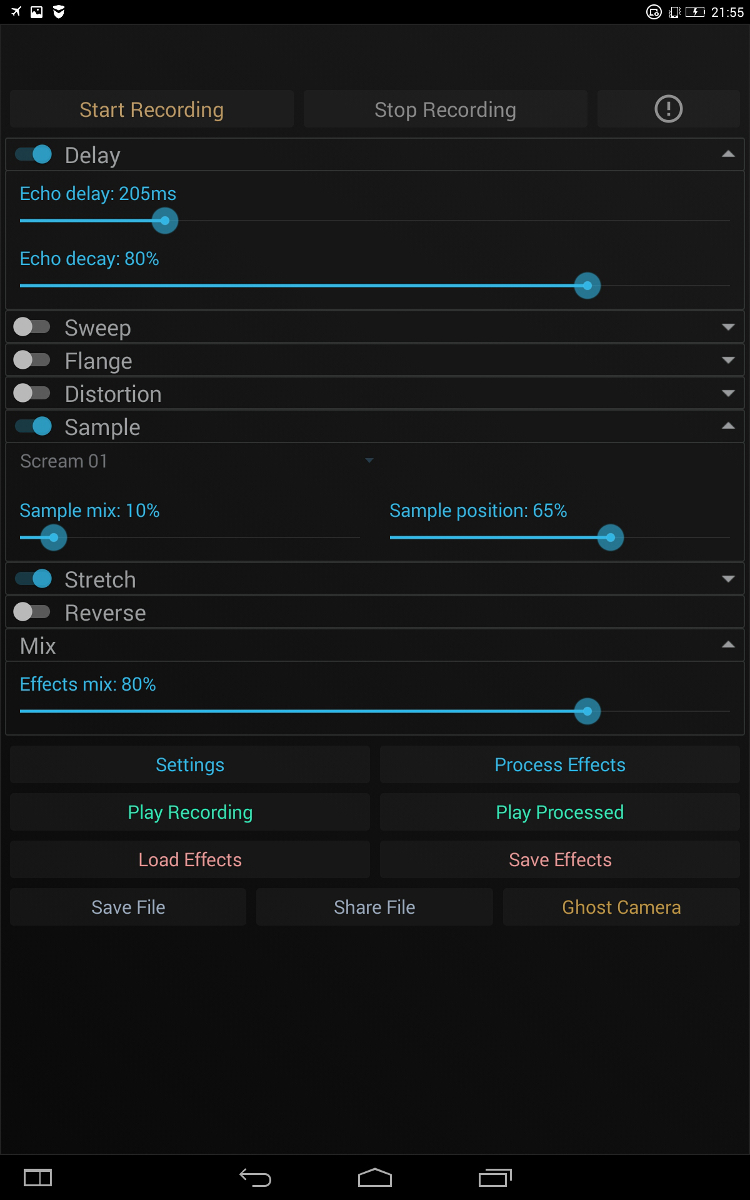750x1200 pixels.
Task: Tap the Process Effects button
Action: click(560, 765)
